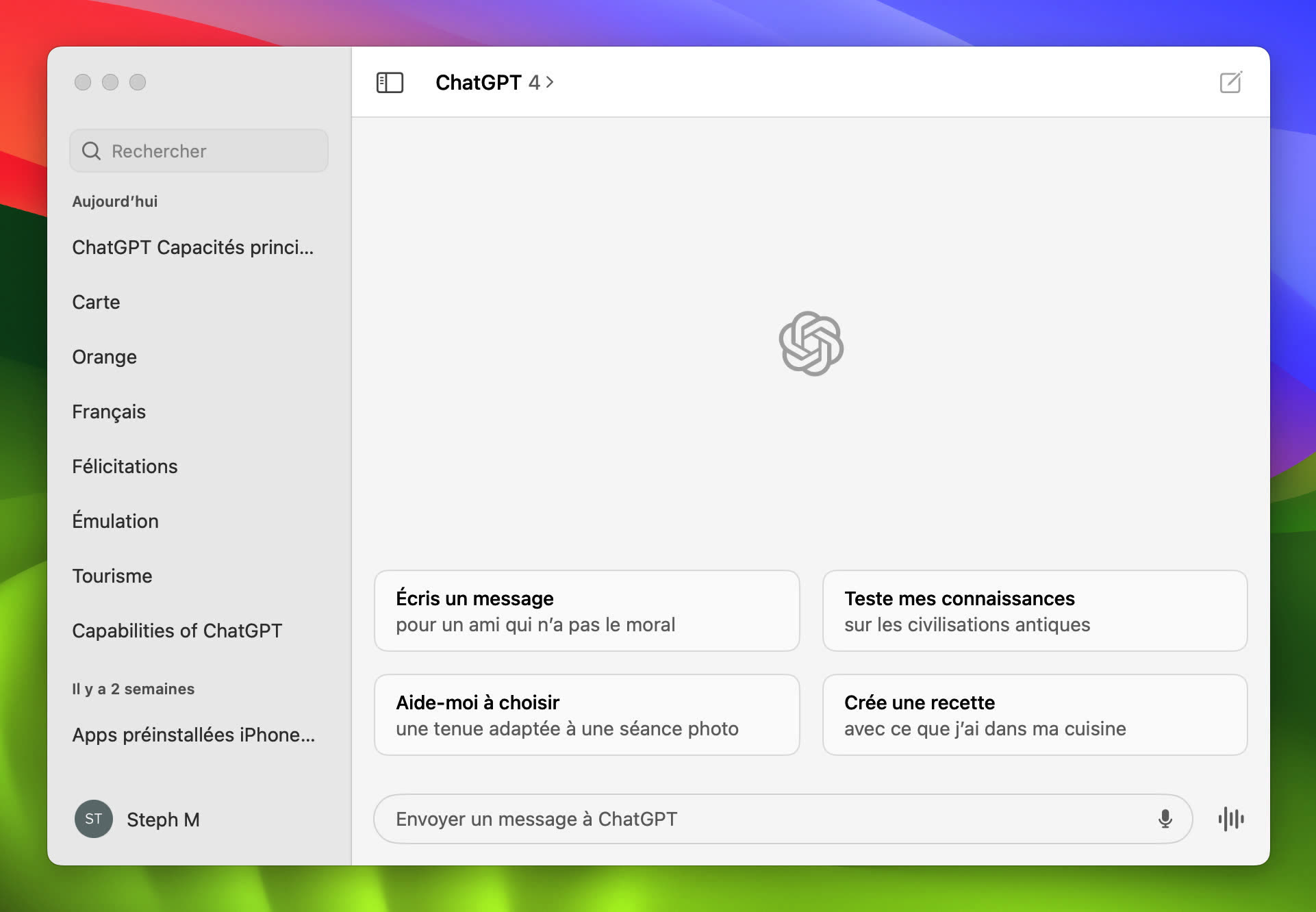Screen dimensions: 1316x912
Task: Choose the Aide-moi à choisir suggestion
Action: (587, 715)
